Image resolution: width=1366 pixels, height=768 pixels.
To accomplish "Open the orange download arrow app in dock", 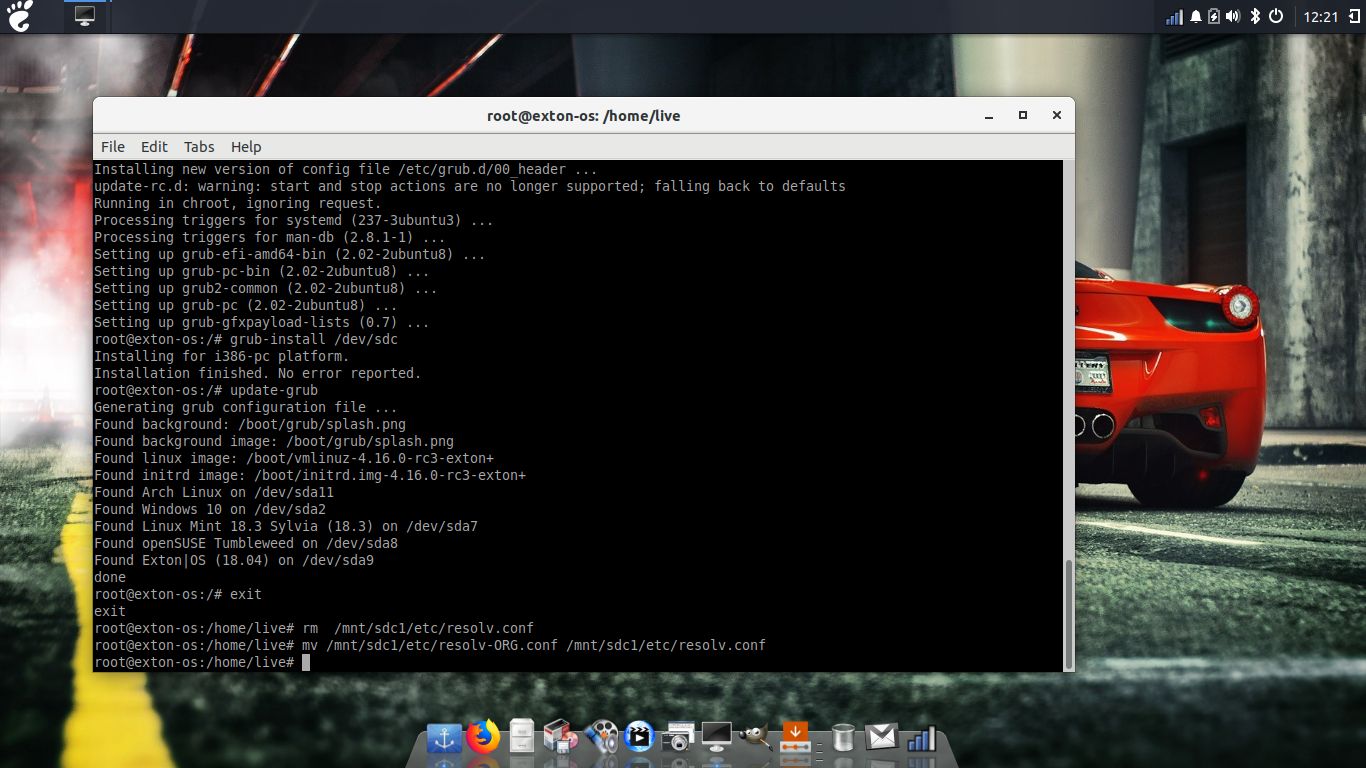I will click(x=795, y=738).
